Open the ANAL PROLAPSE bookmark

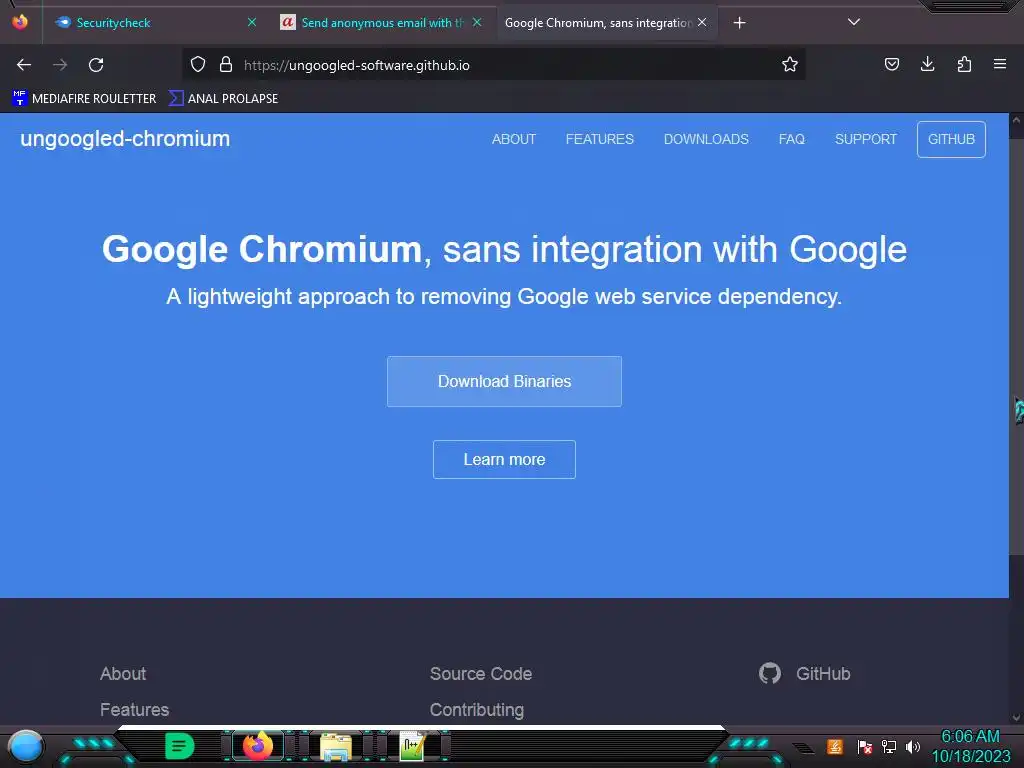pyautogui.click(x=223, y=99)
